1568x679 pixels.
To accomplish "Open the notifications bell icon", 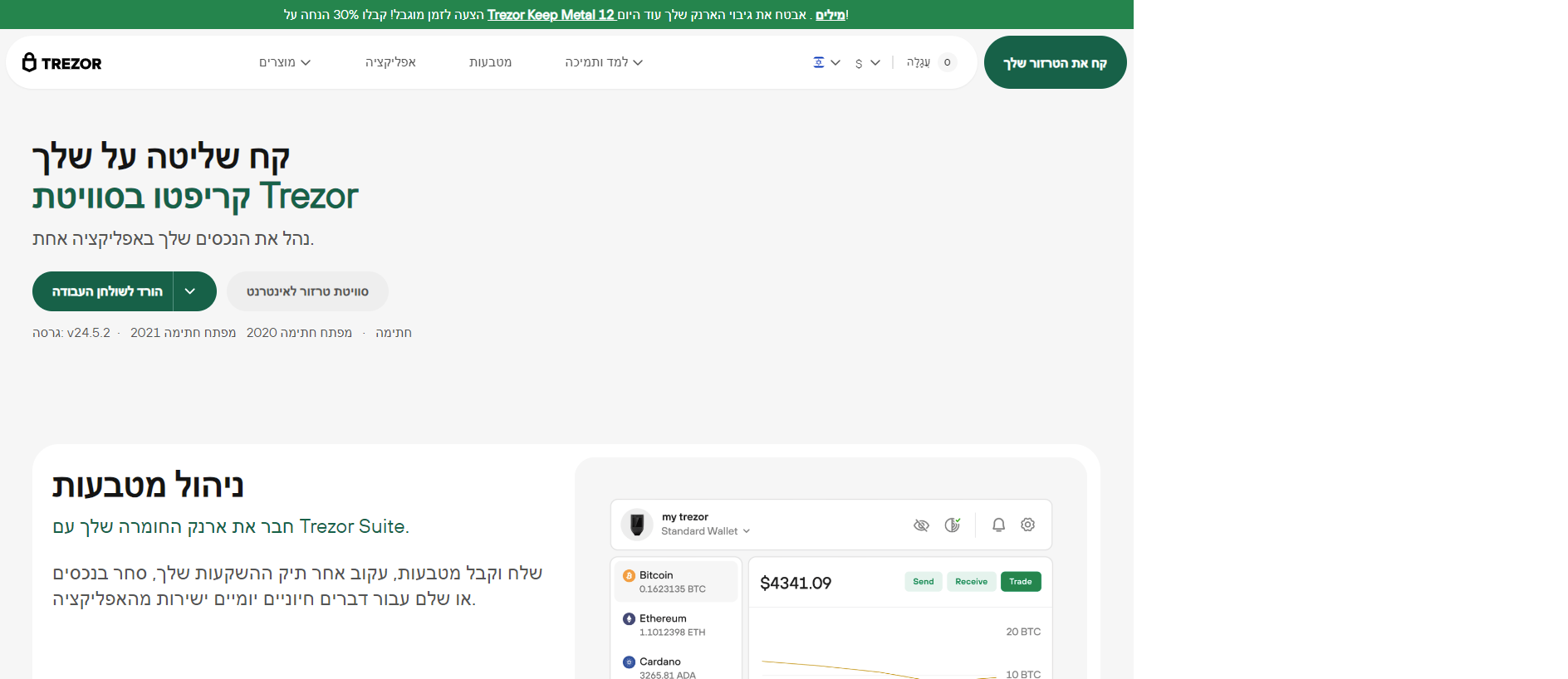I will 998,525.
